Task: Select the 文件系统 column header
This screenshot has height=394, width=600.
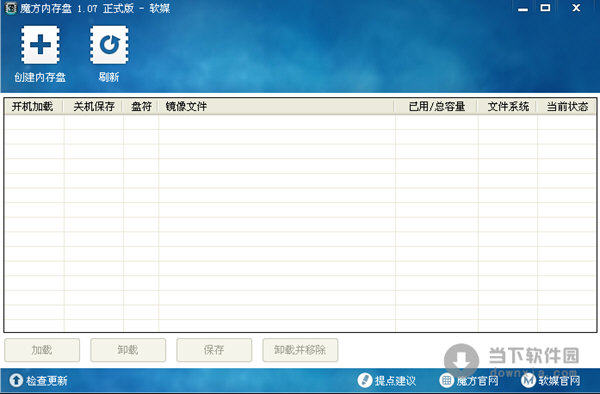Action: point(507,106)
